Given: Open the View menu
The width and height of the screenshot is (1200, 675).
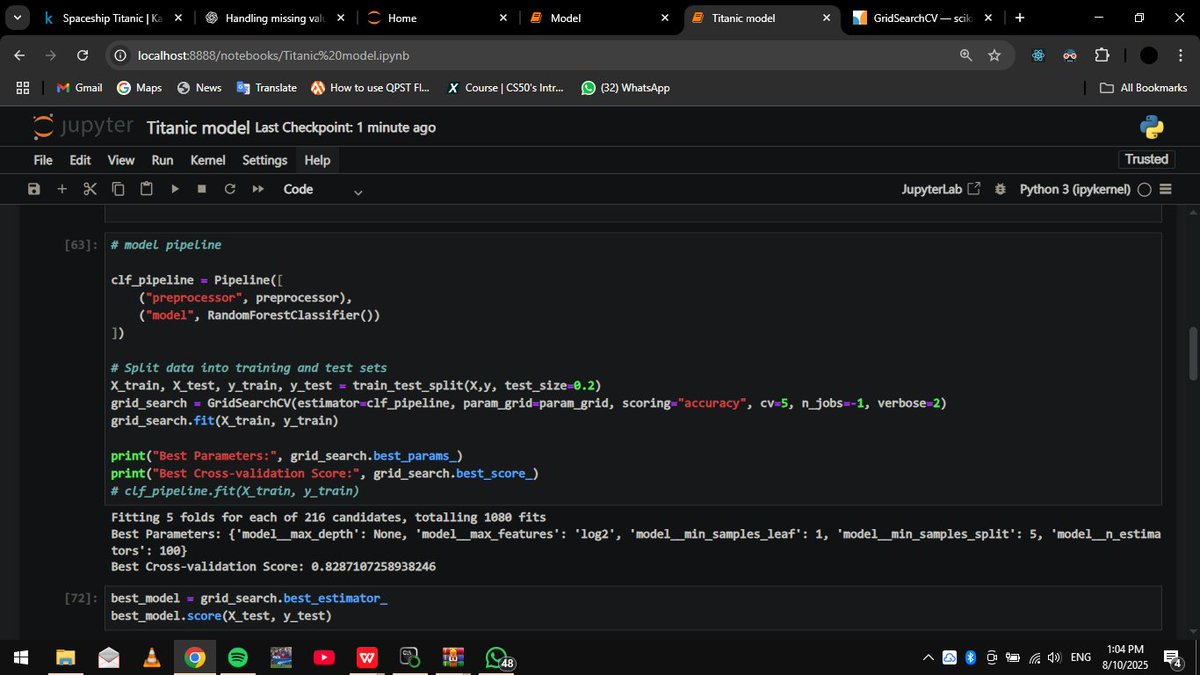Looking at the screenshot, I should pos(121,160).
